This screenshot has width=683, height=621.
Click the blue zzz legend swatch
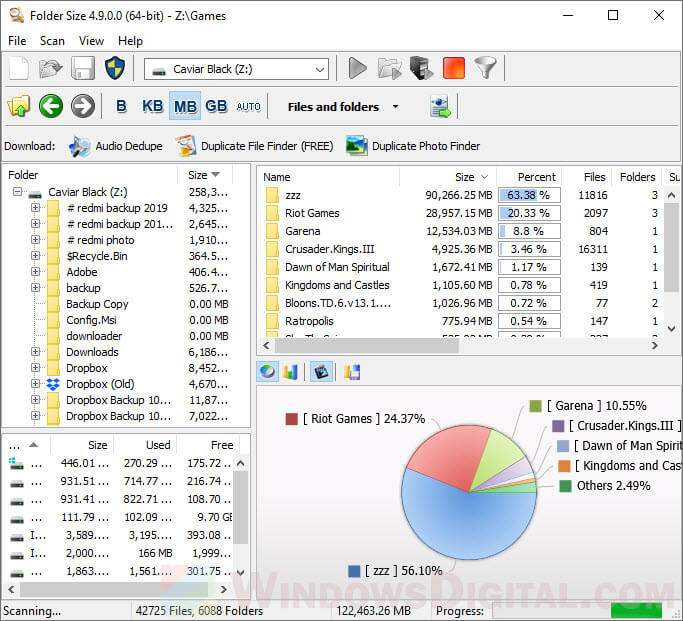tap(354, 571)
